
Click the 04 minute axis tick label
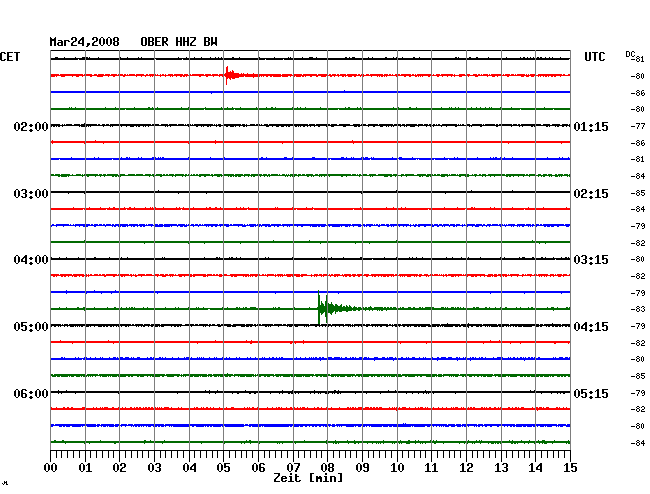tap(189, 467)
